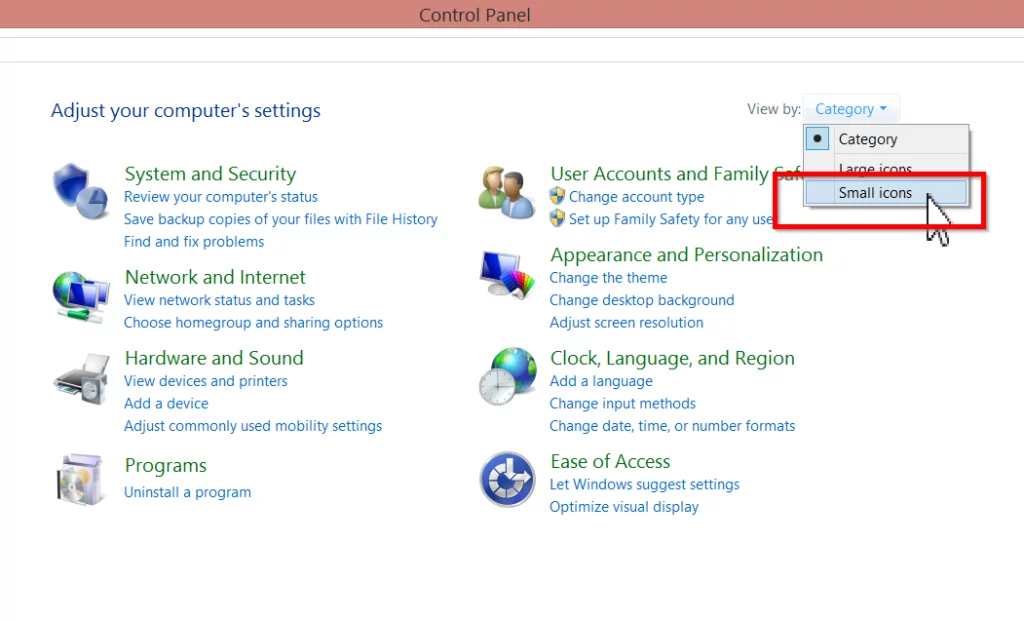Open Network and Internet heading
Screen dimensions: 1024x621
coord(215,277)
